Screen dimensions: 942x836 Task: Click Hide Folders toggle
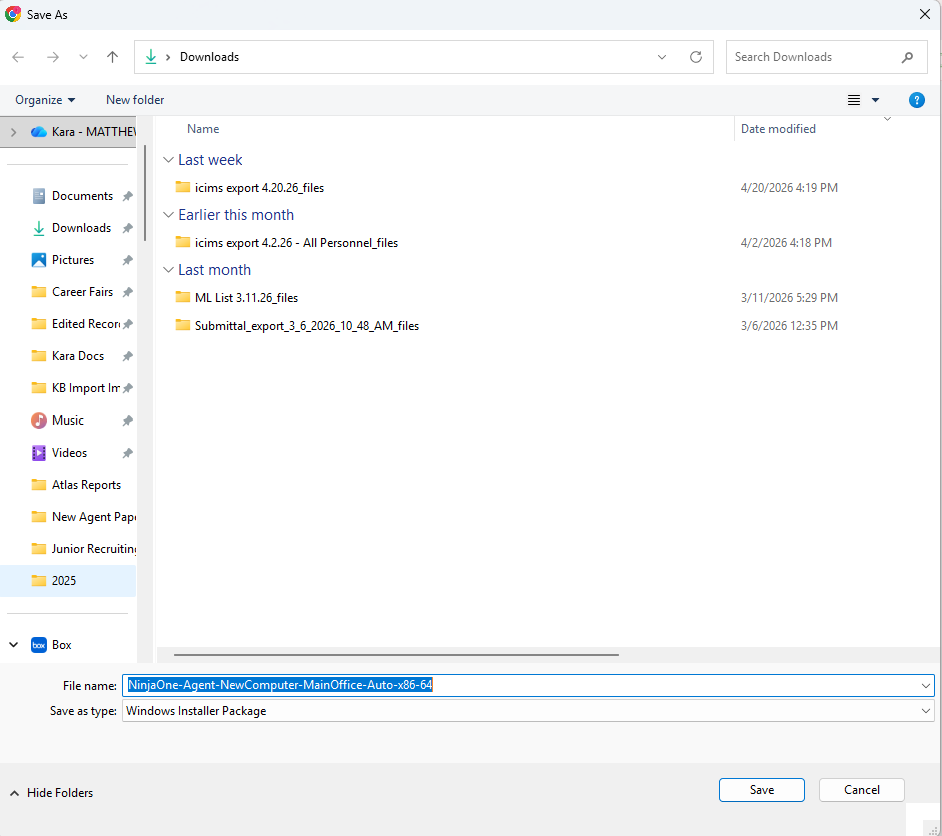pos(52,793)
